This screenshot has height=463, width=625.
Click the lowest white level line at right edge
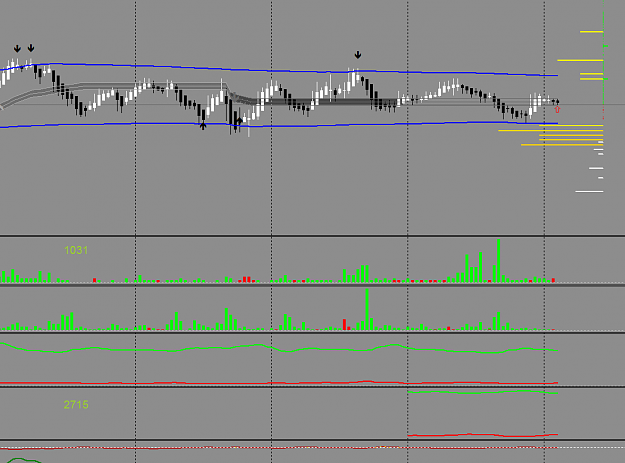589,192
